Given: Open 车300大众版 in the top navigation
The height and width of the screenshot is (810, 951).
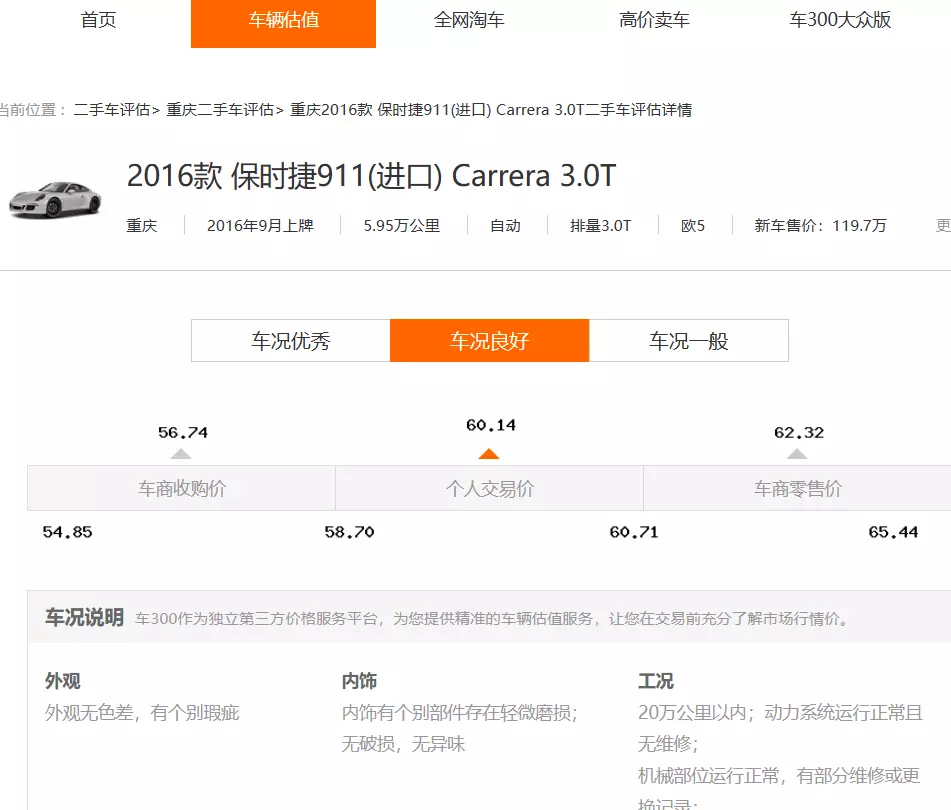Looking at the screenshot, I should pos(840,20).
